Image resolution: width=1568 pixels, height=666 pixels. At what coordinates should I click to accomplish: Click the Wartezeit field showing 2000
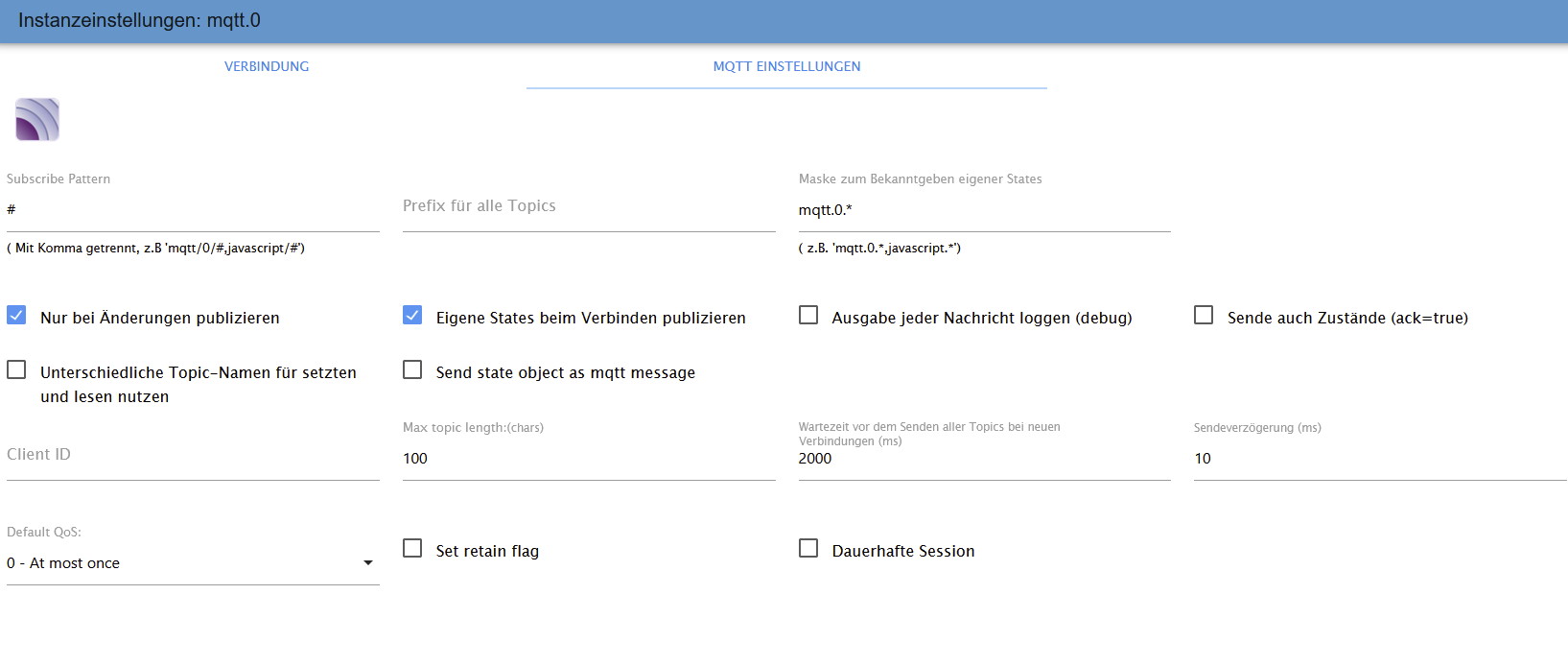click(x=985, y=459)
